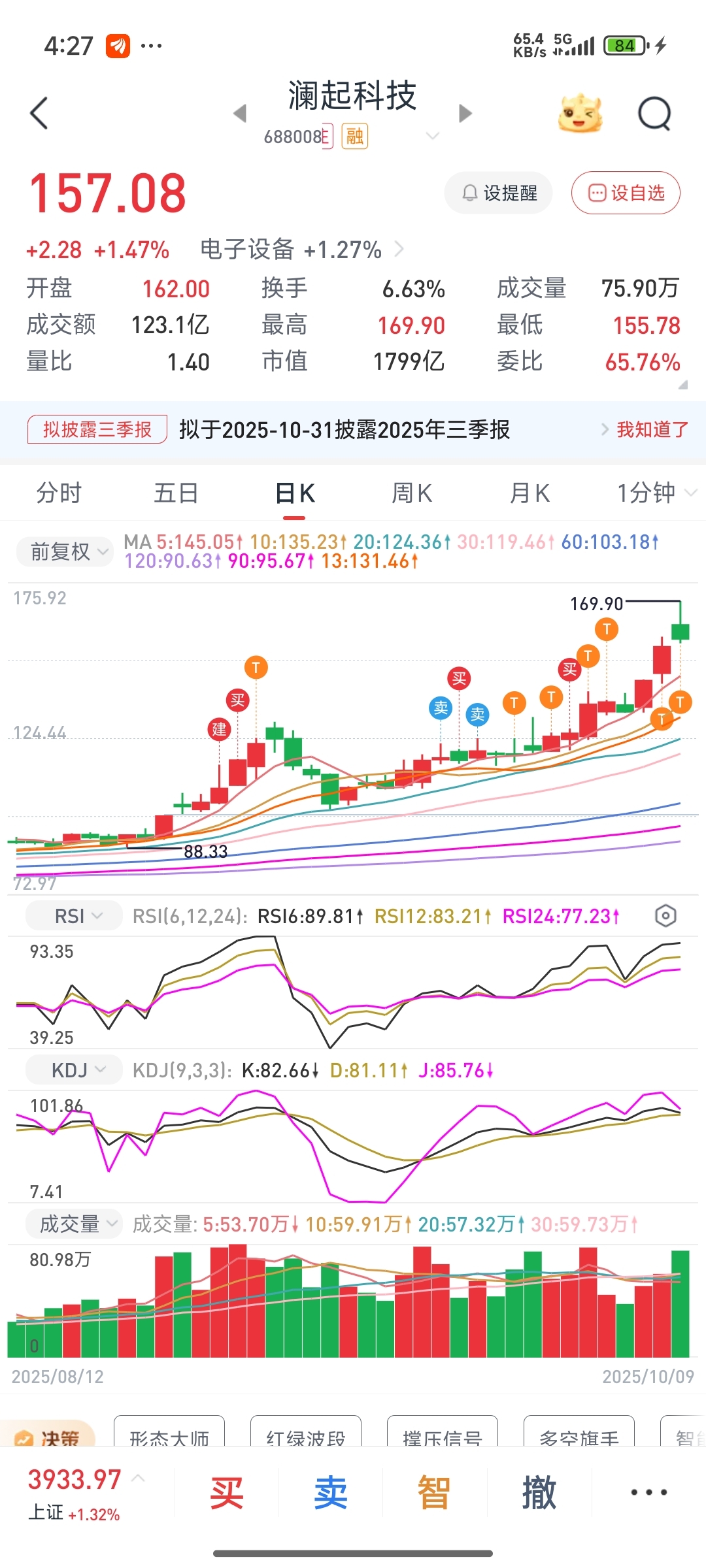Select the 月K tab
The image size is (706, 1568).
coord(529,493)
